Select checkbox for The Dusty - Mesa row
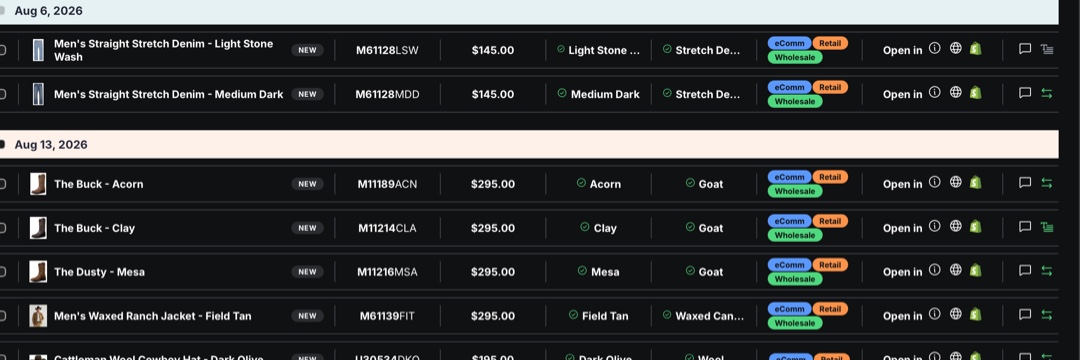 click(2, 272)
